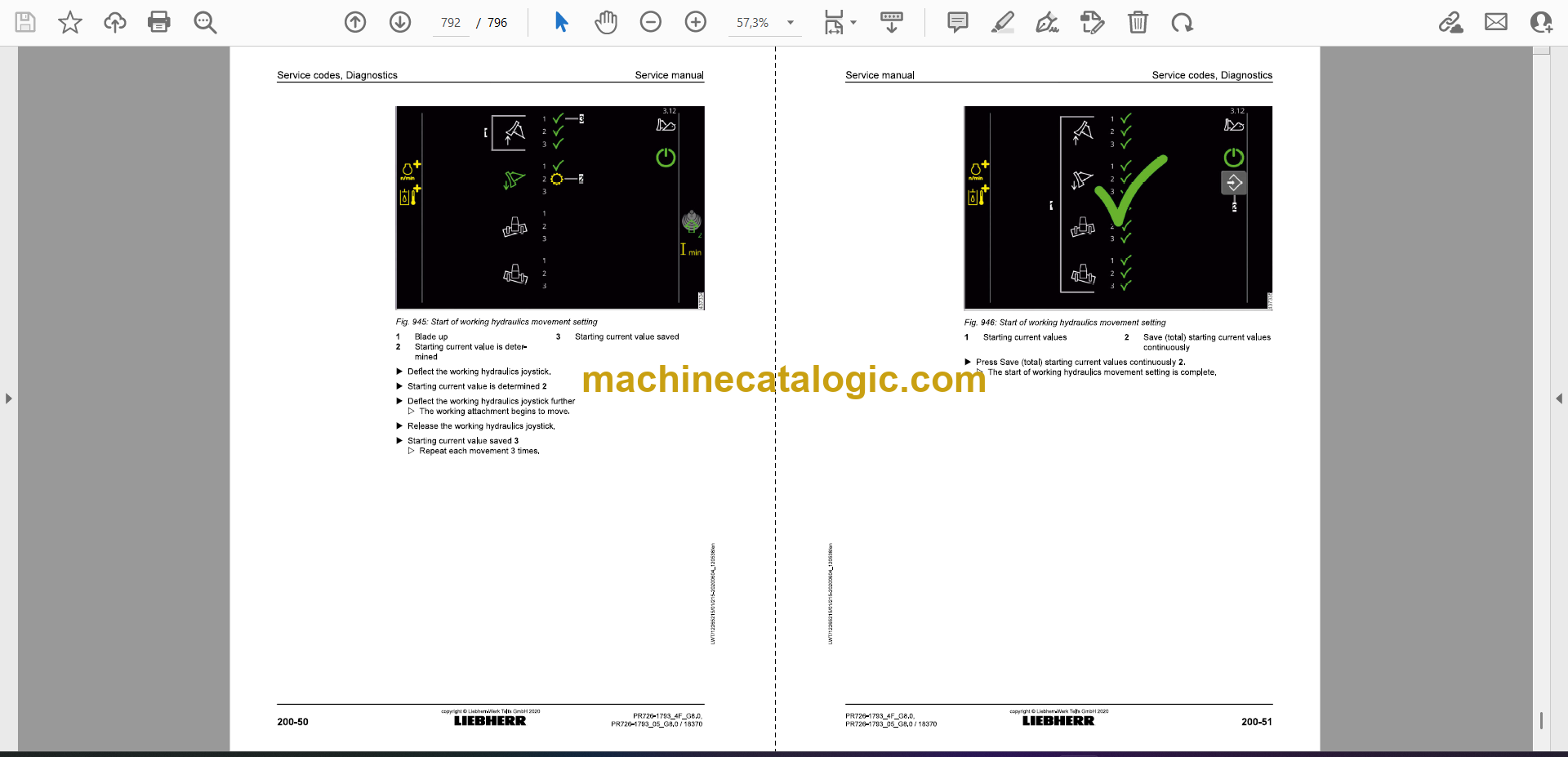Click 'Release the working hydraulics joystick' line
1568x757 pixels.
tap(481, 426)
